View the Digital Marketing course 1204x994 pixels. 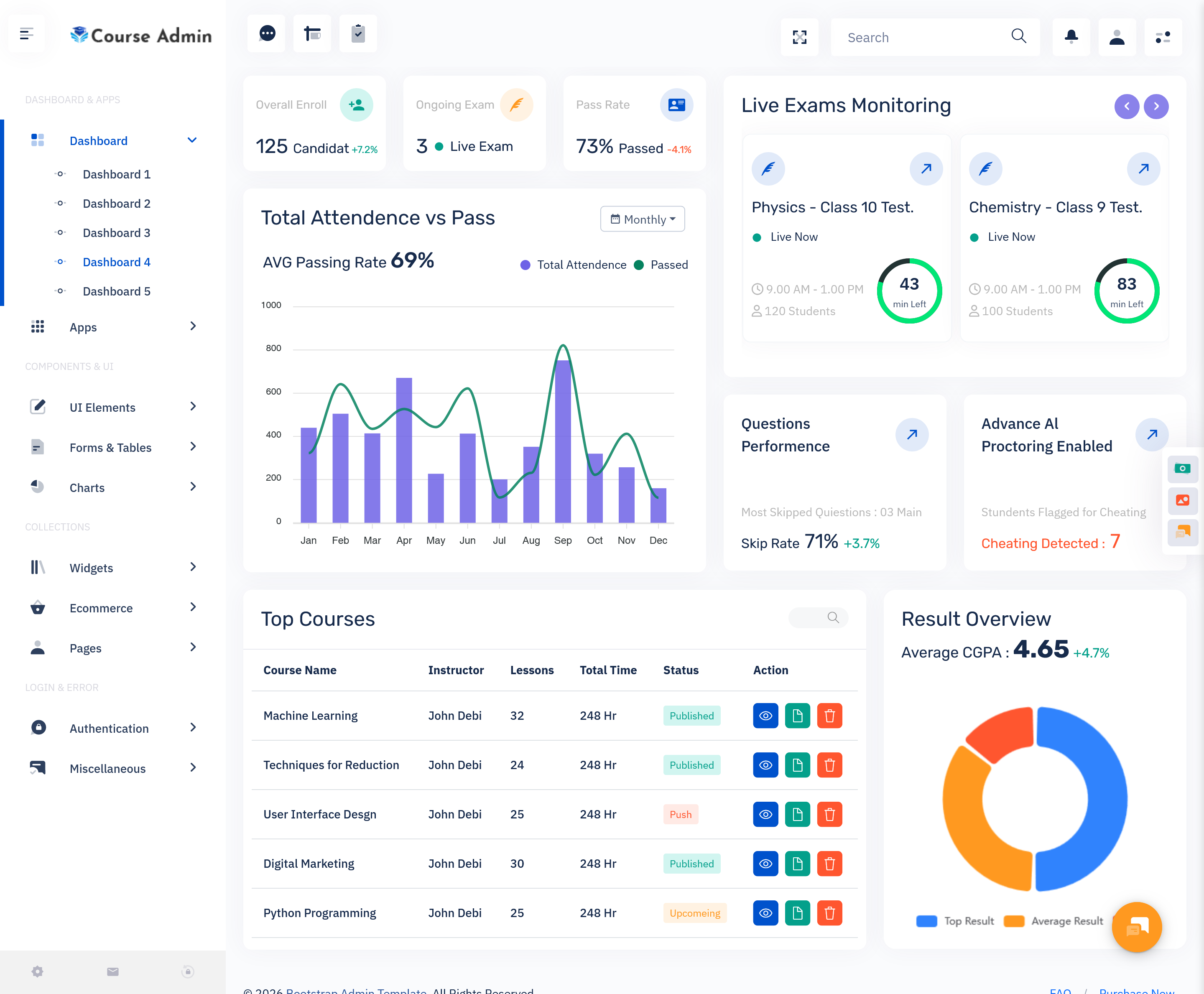point(765,864)
